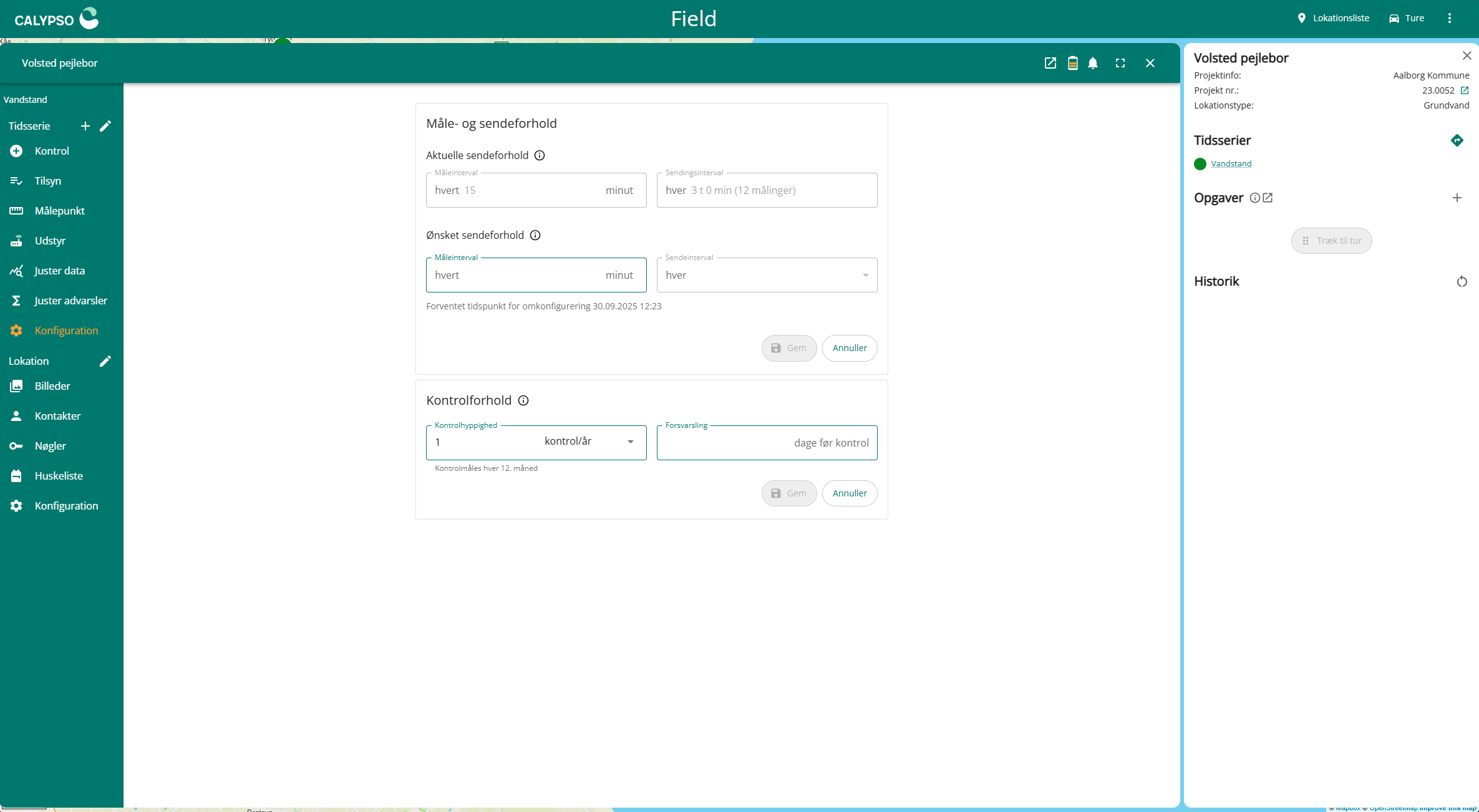Add a new task with Opgaver plus
The width and height of the screenshot is (1479, 812).
[x=1457, y=198]
